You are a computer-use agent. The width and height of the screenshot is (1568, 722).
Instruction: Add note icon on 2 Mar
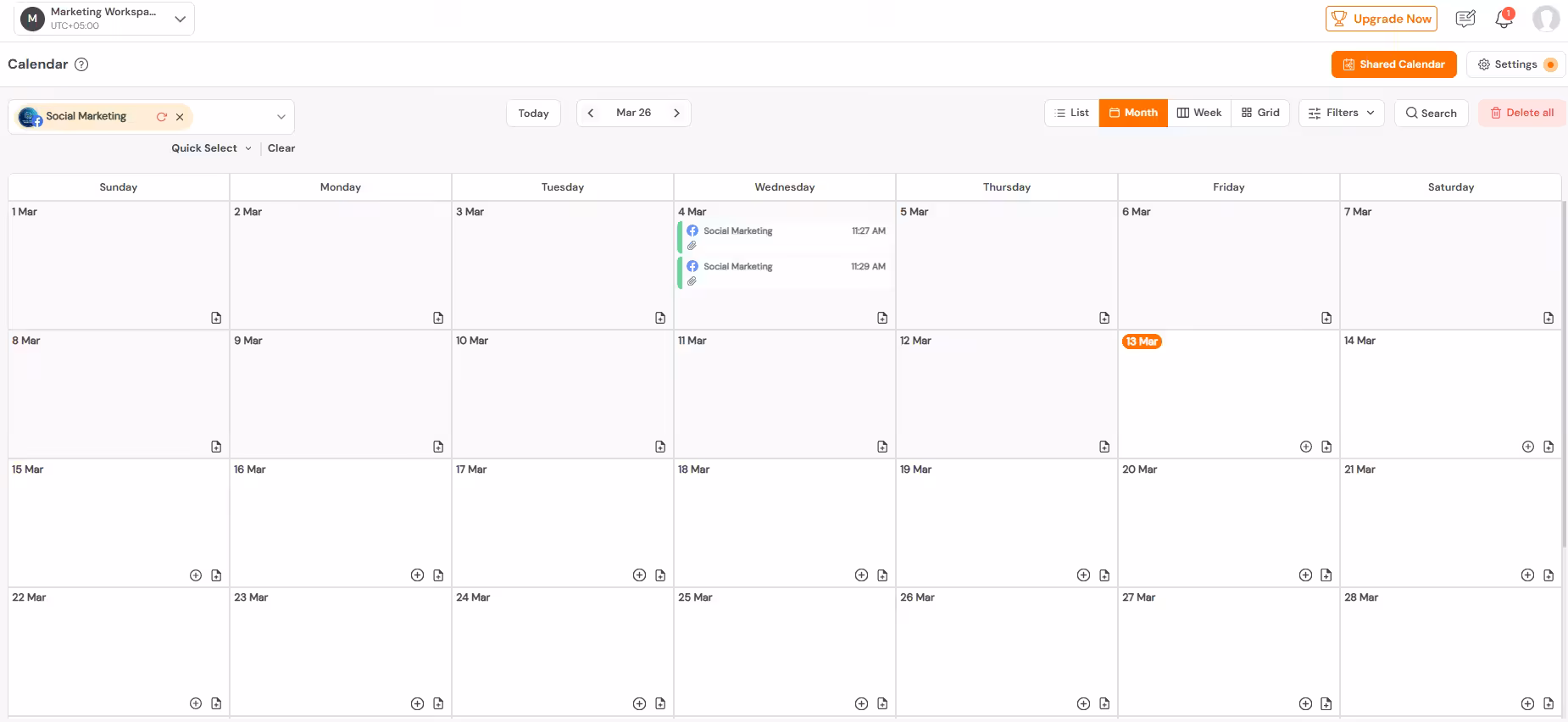pos(438,318)
